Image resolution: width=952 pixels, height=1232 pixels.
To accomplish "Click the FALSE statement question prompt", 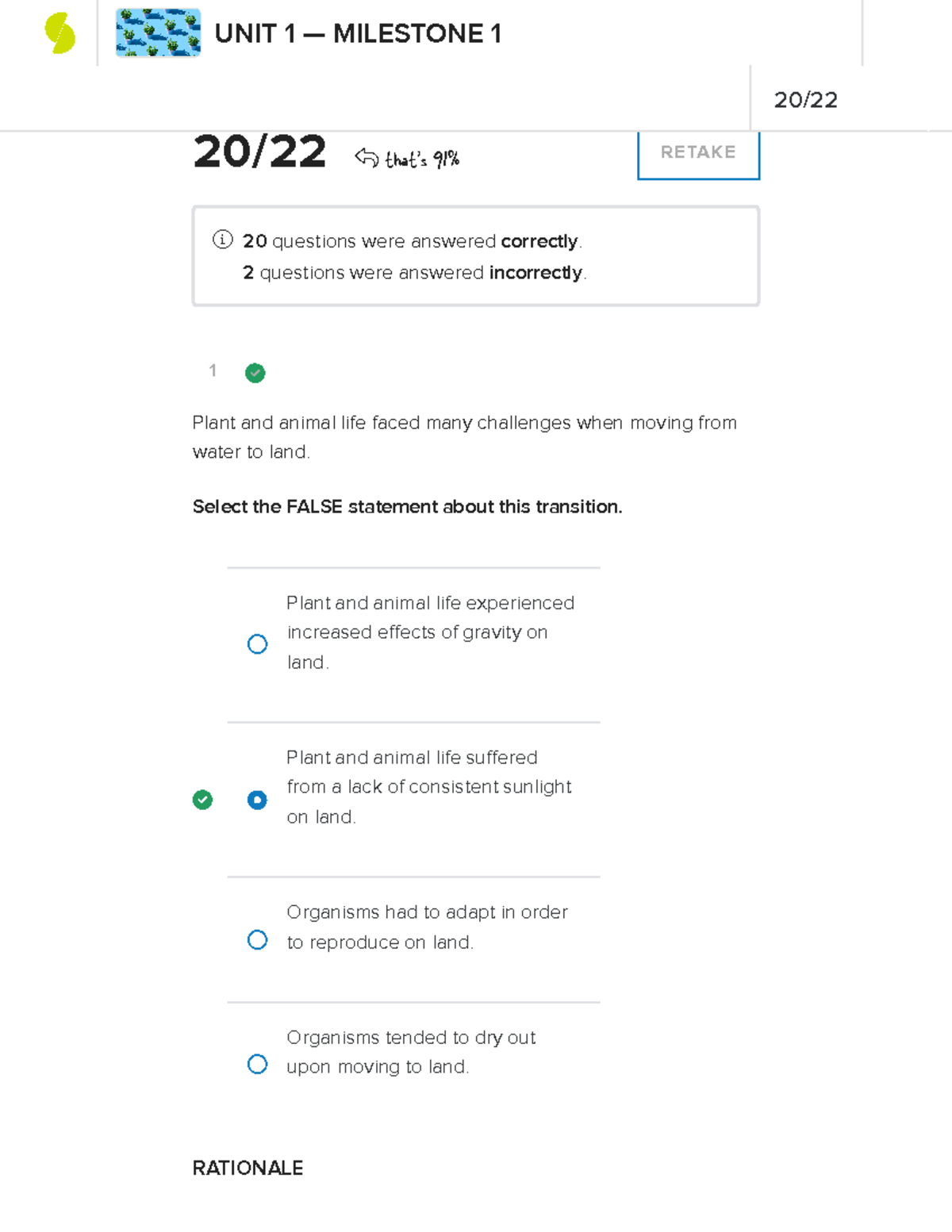I will pos(407,506).
